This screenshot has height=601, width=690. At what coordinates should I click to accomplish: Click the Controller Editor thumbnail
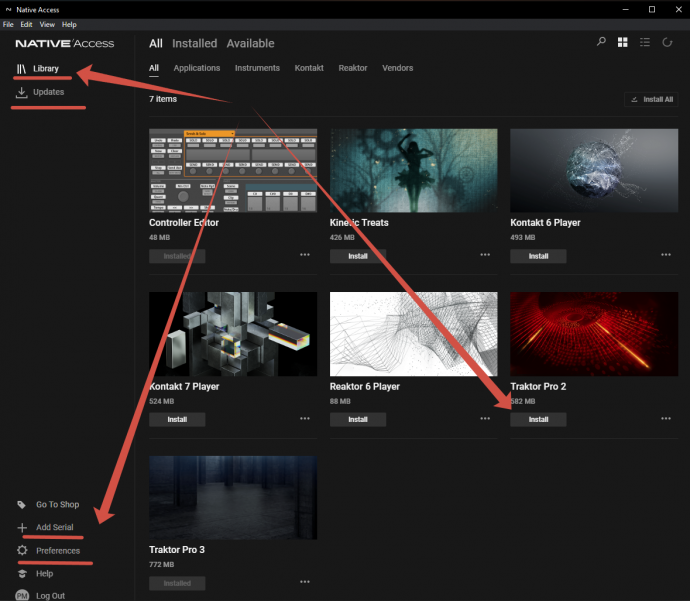click(x=233, y=171)
